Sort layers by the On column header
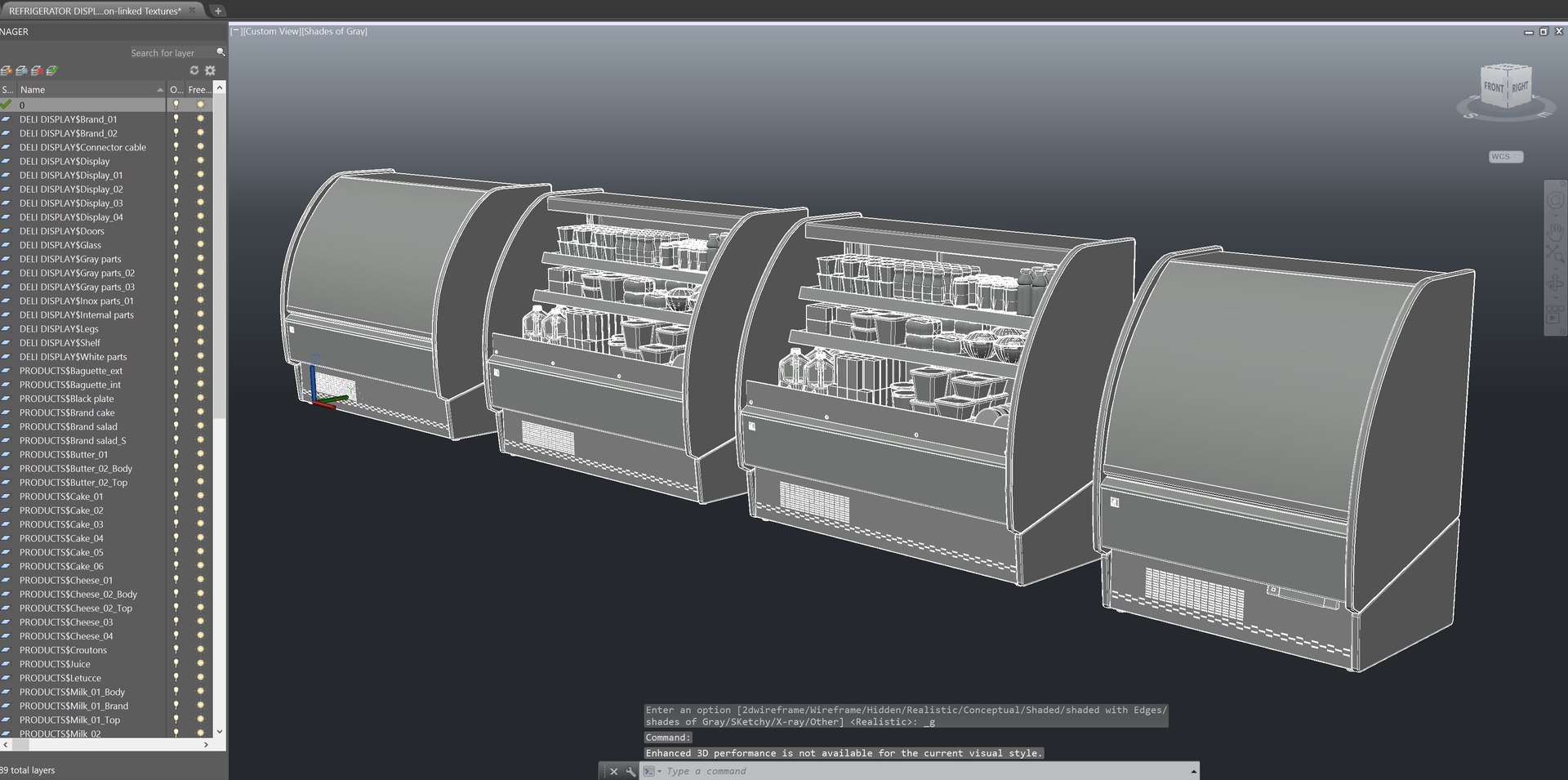 176,90
